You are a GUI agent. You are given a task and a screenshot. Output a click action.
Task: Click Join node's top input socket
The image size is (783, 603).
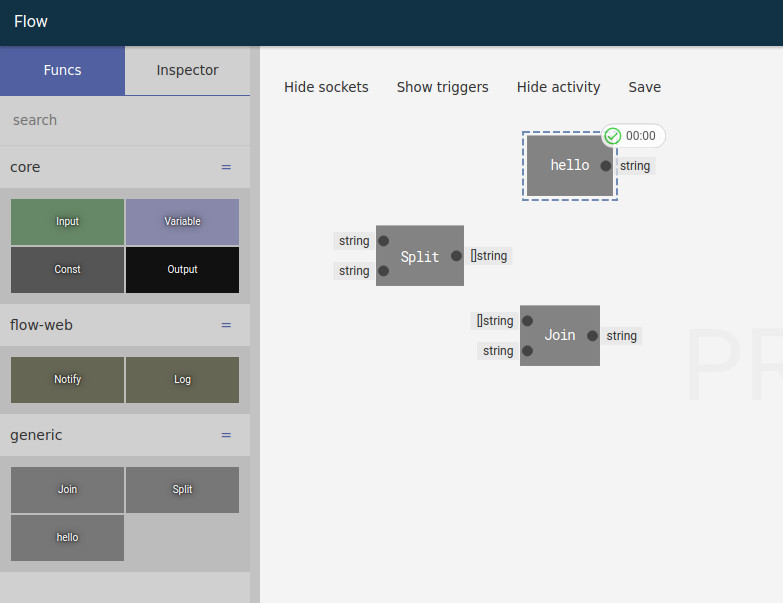point(527,321)
